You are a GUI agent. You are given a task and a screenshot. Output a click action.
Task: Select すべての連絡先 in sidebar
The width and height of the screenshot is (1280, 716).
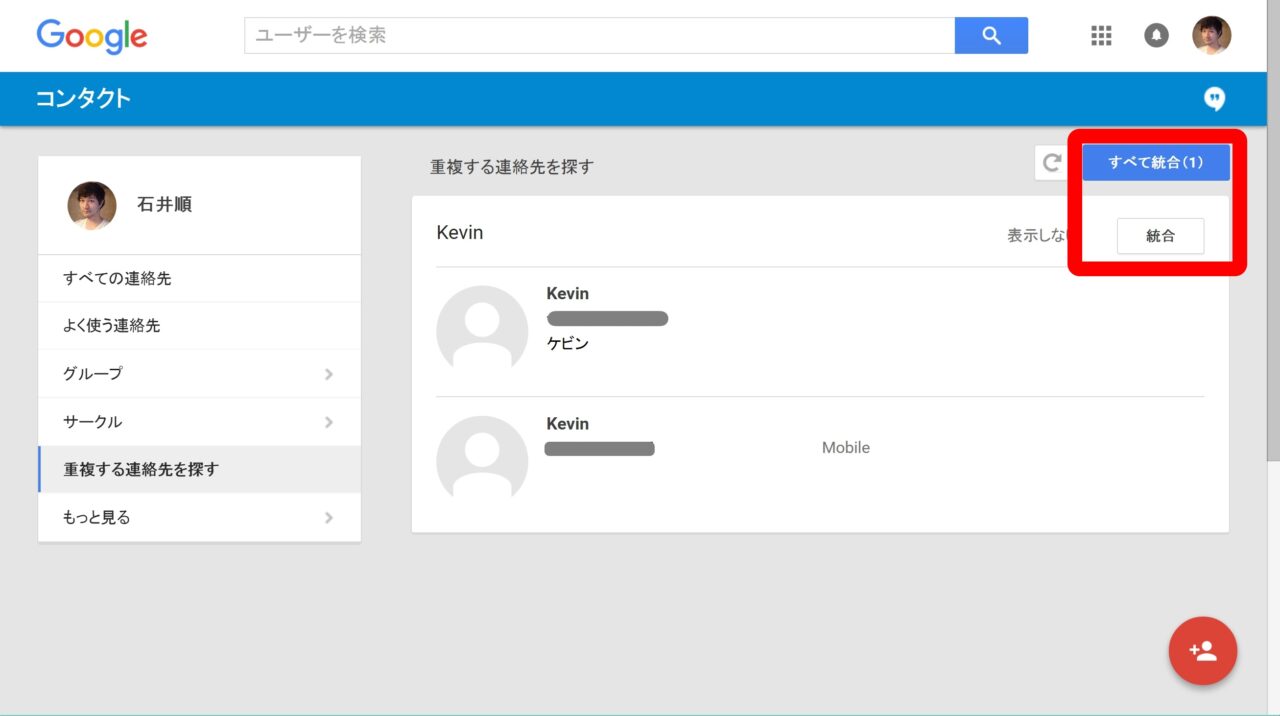point(118,279)
